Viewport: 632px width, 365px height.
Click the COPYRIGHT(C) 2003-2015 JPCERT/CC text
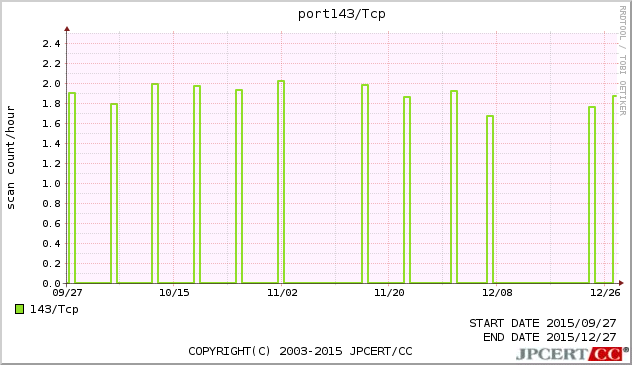click(x=300, y=351)
